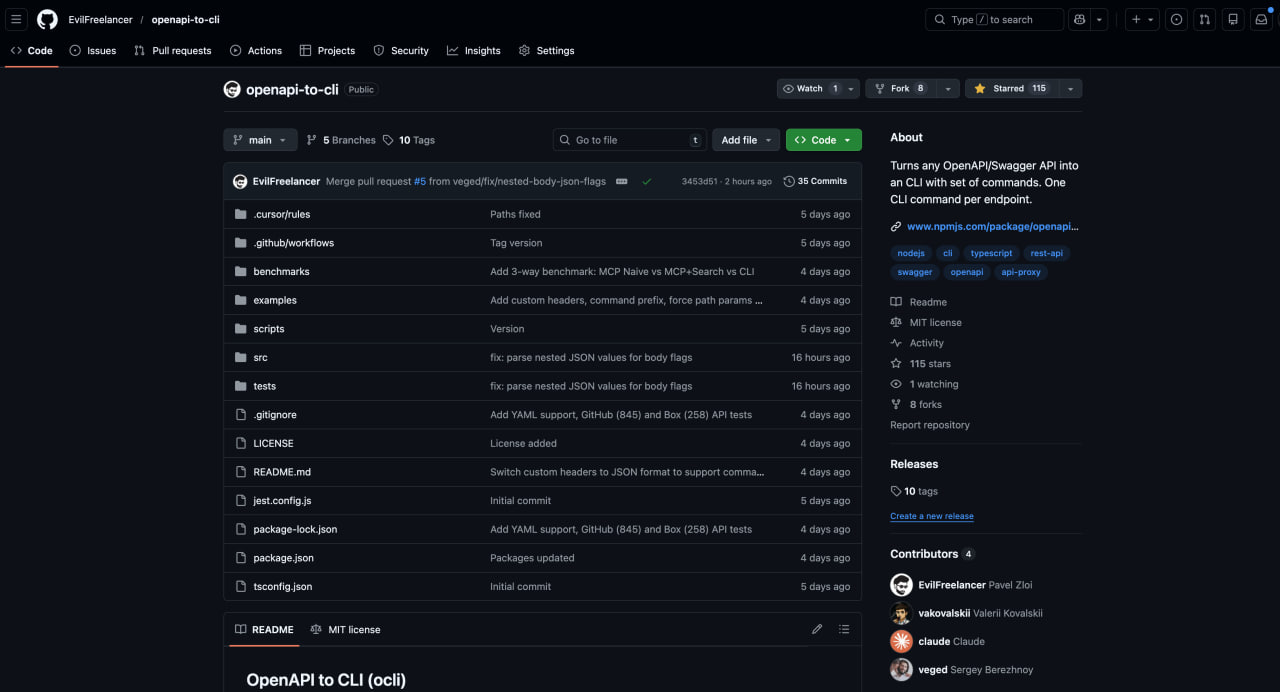The height and width of the screenshot is (692, 1280).
Task: Open pull requests icon in top header
Action: 1204,19
